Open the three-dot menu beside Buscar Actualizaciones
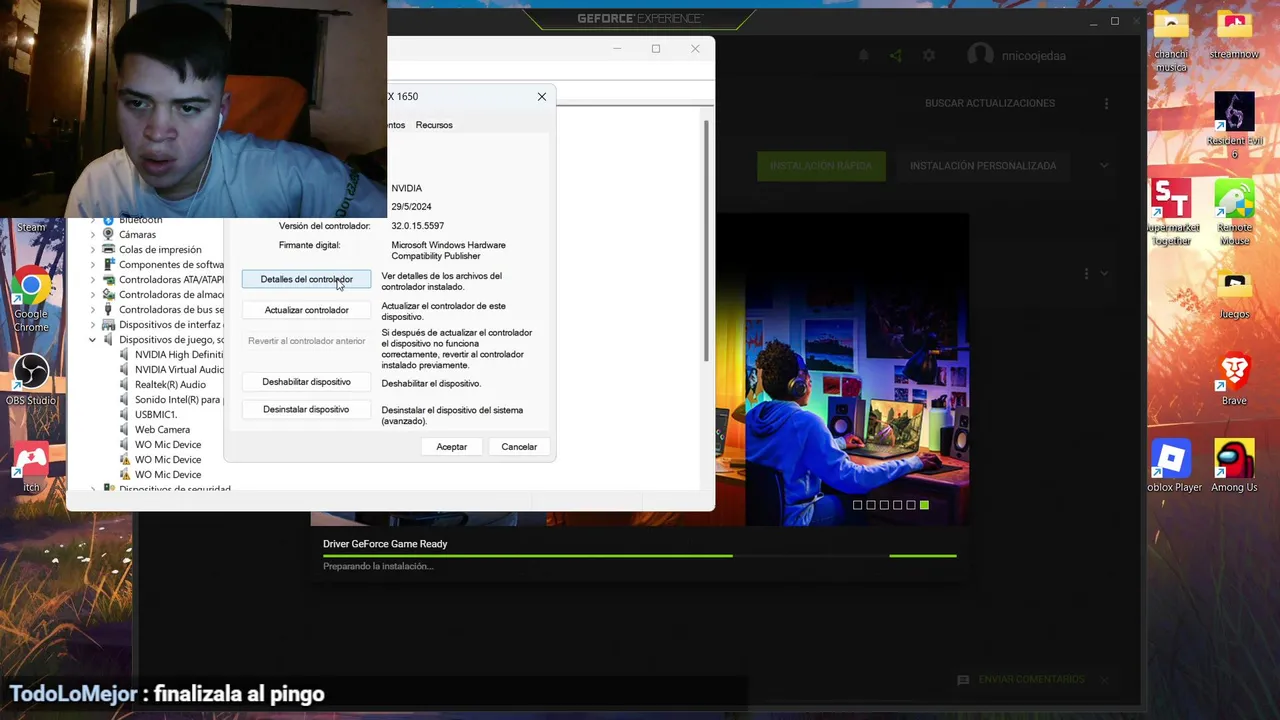Image resolution: width=1280 pixels, height=720 pixels. 1106,104
